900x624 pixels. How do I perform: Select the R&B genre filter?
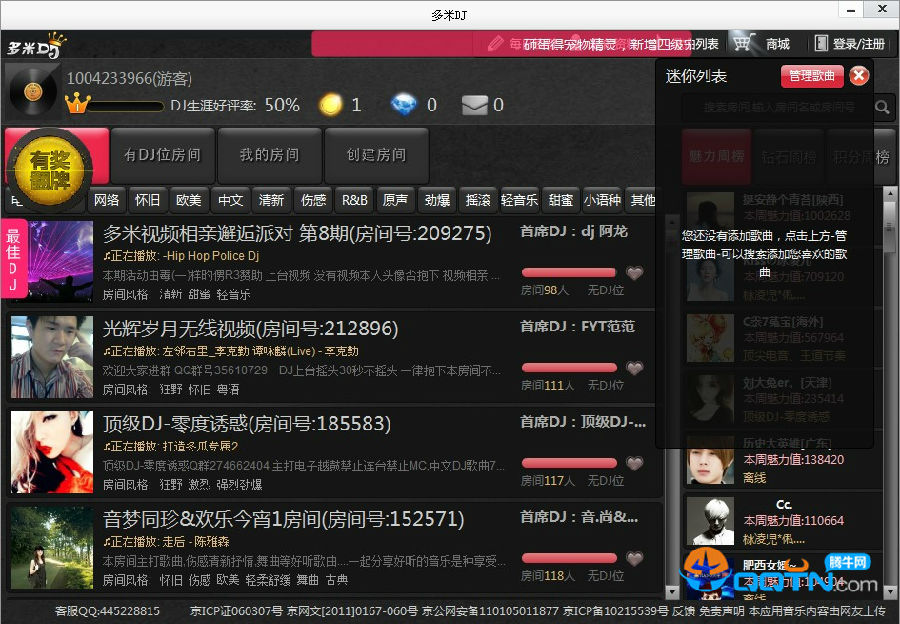[x=355, y=200]
